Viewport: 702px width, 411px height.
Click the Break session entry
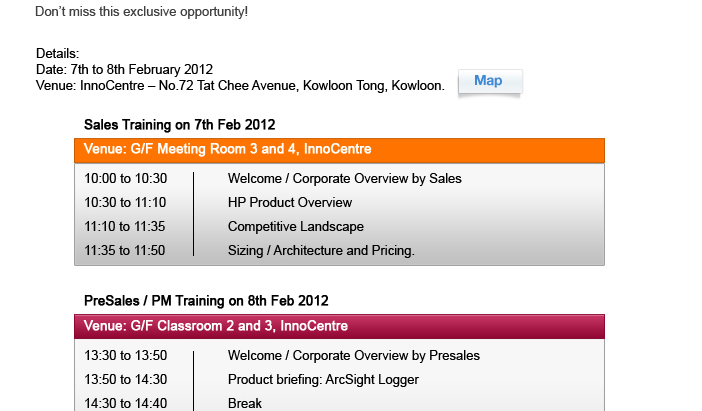click(x=245, y=403)
